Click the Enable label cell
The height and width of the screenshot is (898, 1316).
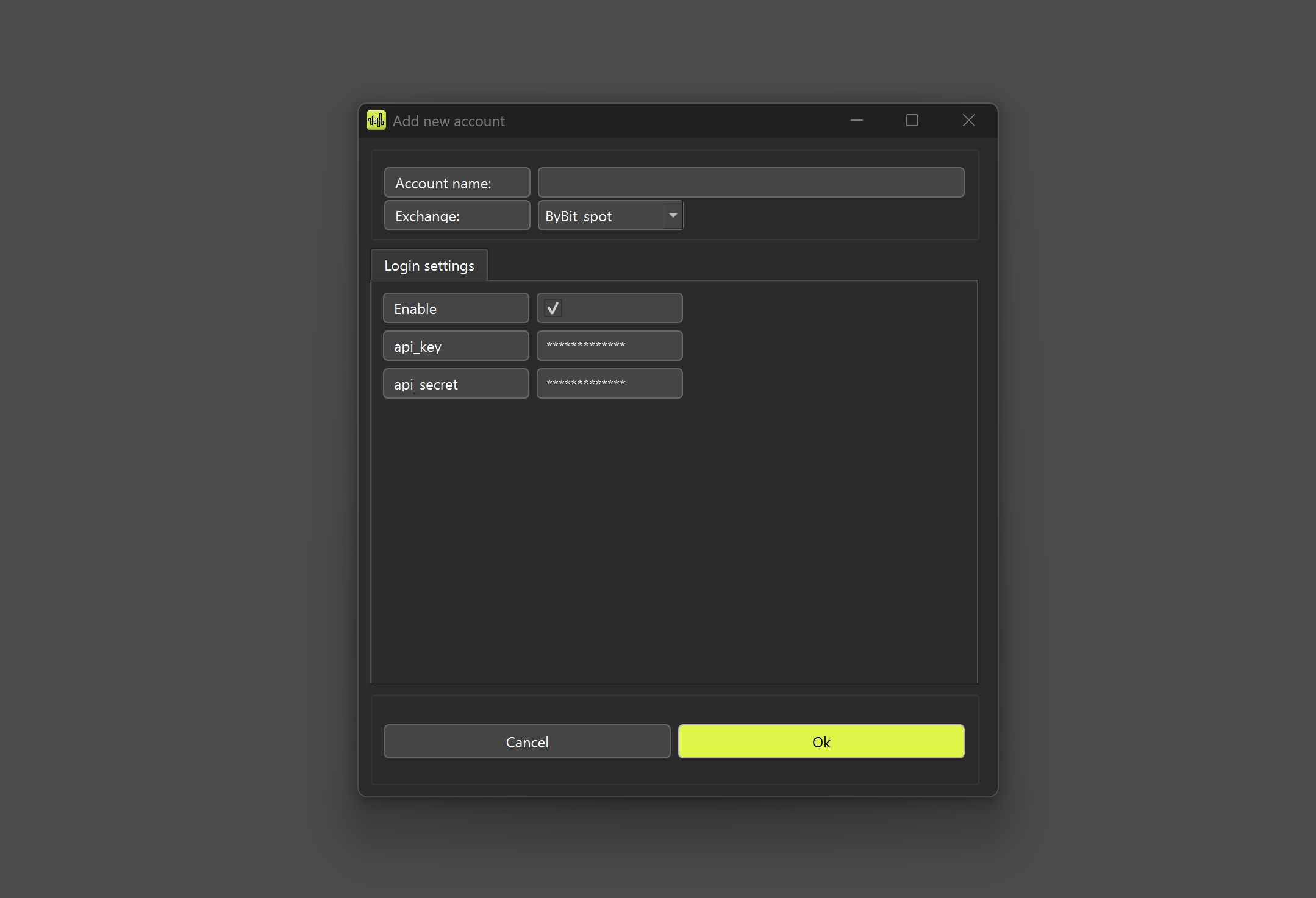[455, 308]
